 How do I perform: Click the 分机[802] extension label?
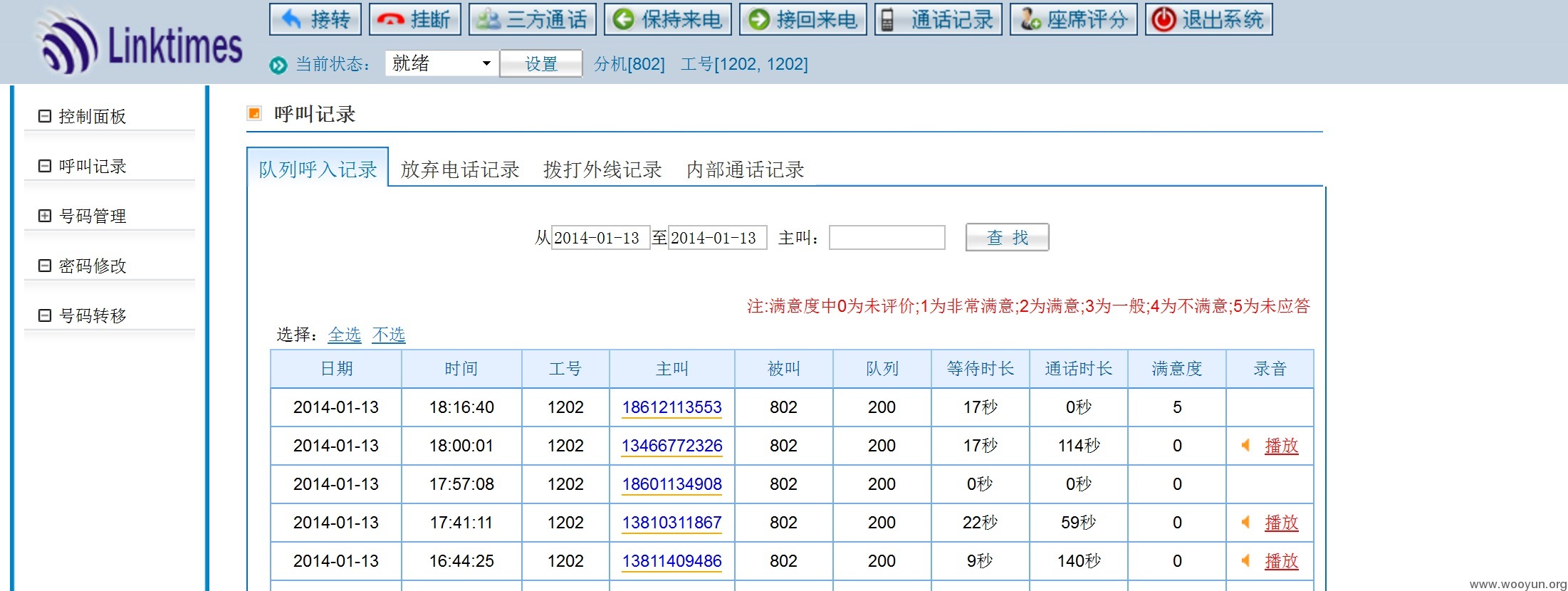coord(629,64)
